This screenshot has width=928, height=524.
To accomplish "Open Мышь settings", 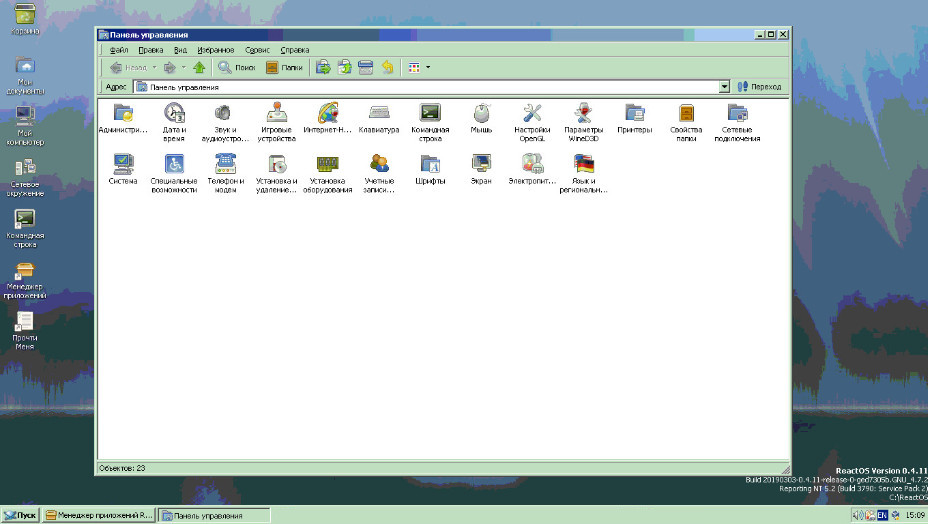I will (481, 118).
